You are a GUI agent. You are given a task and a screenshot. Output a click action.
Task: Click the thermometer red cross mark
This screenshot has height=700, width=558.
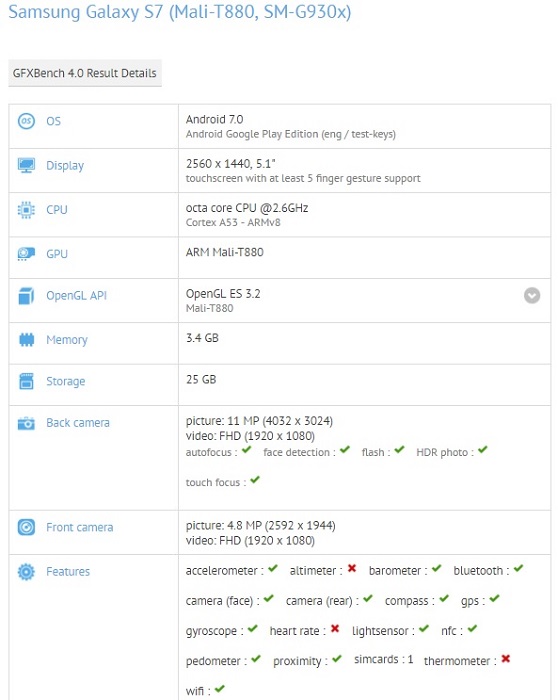(x=505, y=658)
